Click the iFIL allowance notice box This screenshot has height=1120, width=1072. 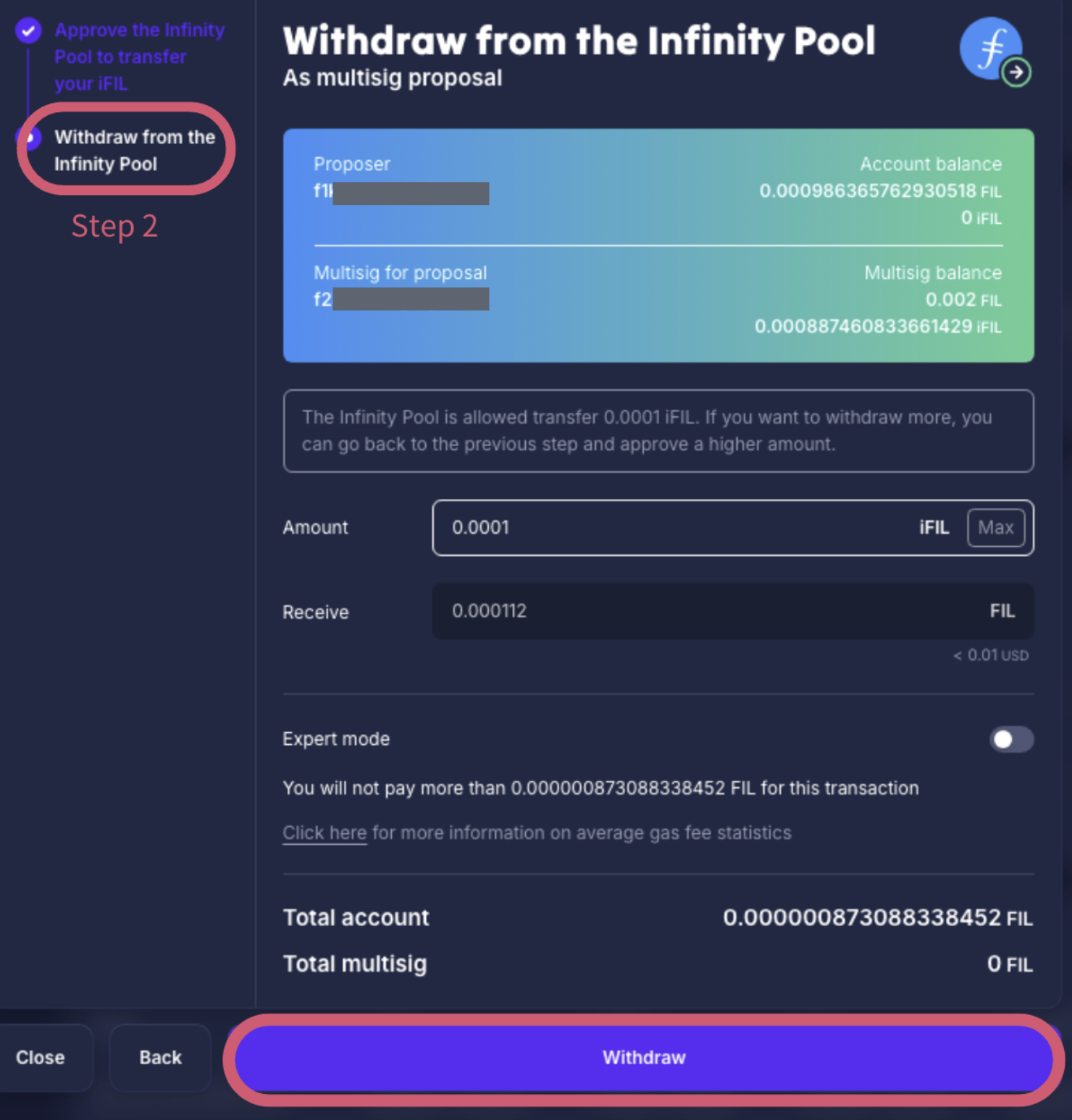[658, 431]
